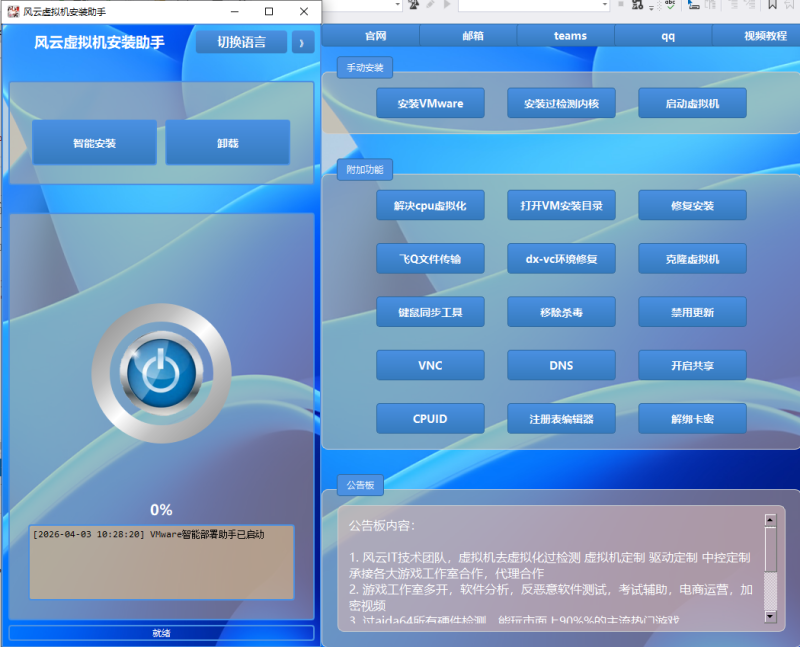Toggle 解决cpu虚拟化 to fix CPU virtualization
Viewport: 800px width, 647px height.
point(430,204)
